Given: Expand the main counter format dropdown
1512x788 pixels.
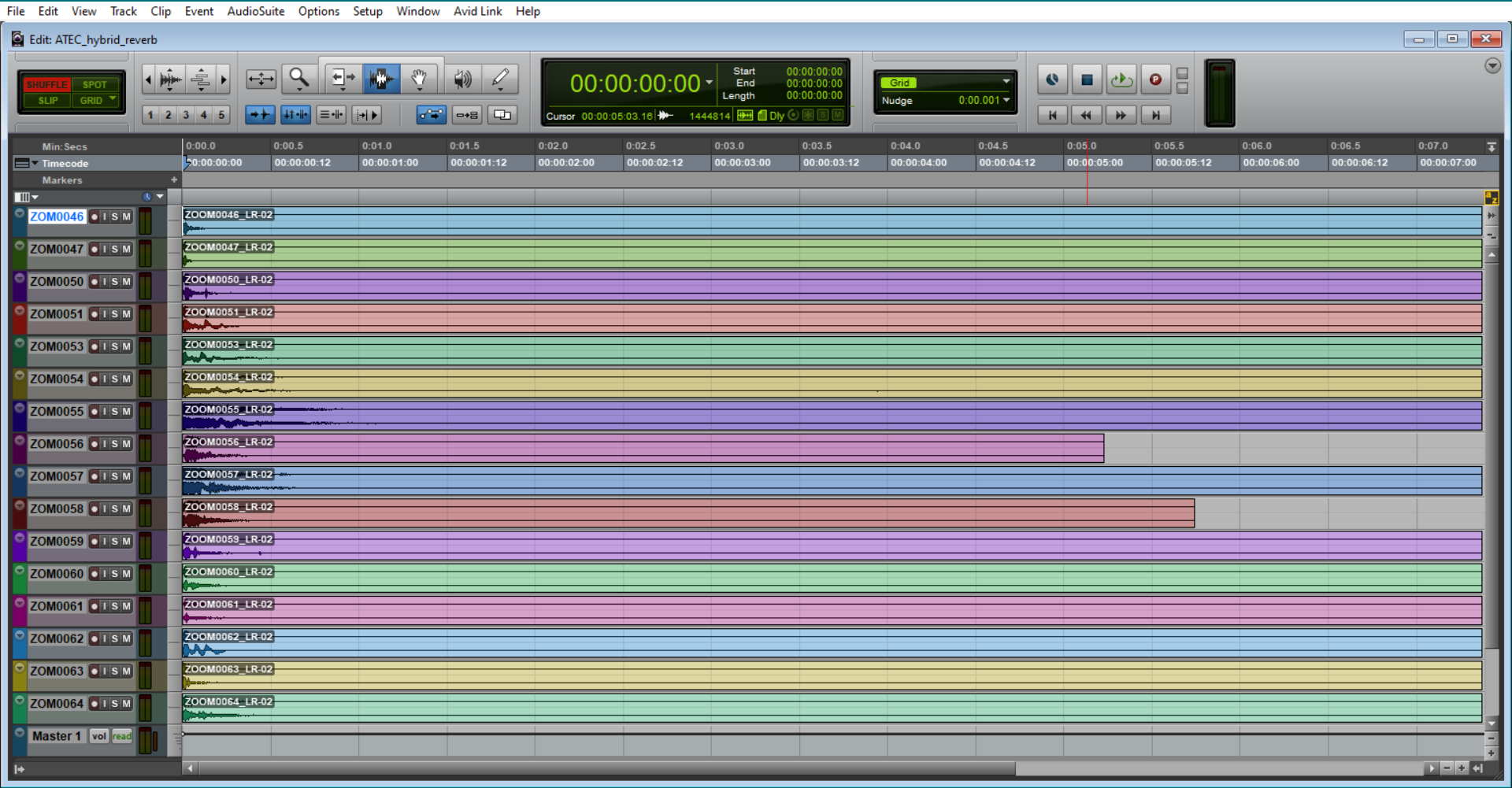Looking at the screenshot, I should coord(709,83).
